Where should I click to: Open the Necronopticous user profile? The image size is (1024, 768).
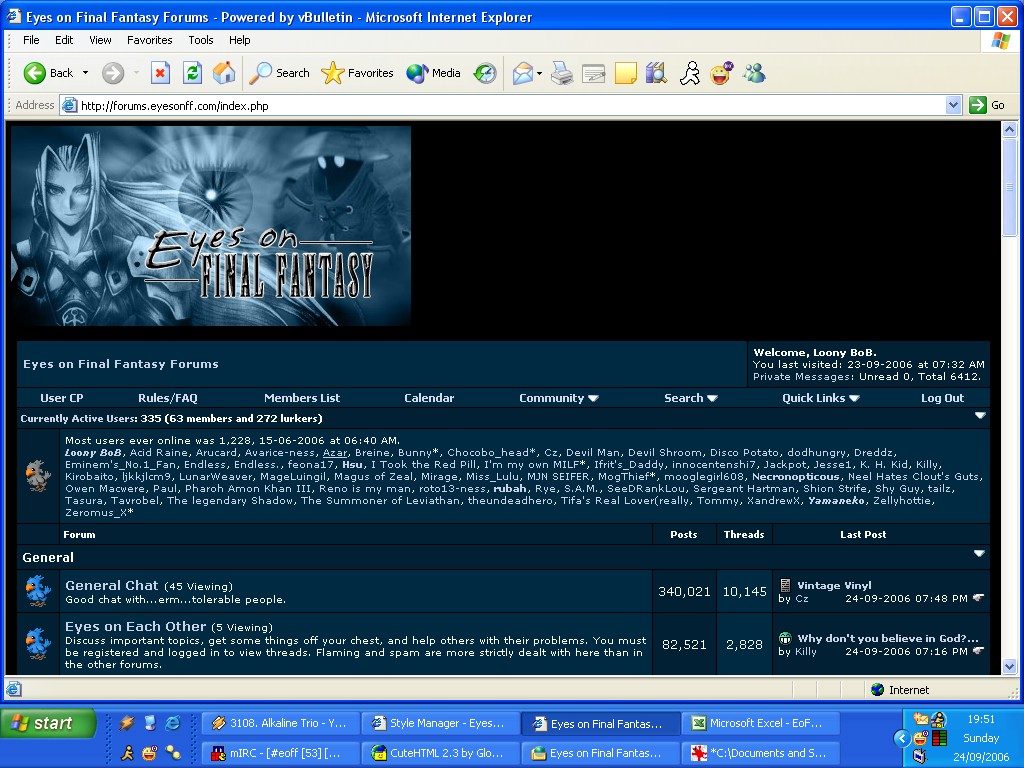pyautogui.click(x=795, y=477)
